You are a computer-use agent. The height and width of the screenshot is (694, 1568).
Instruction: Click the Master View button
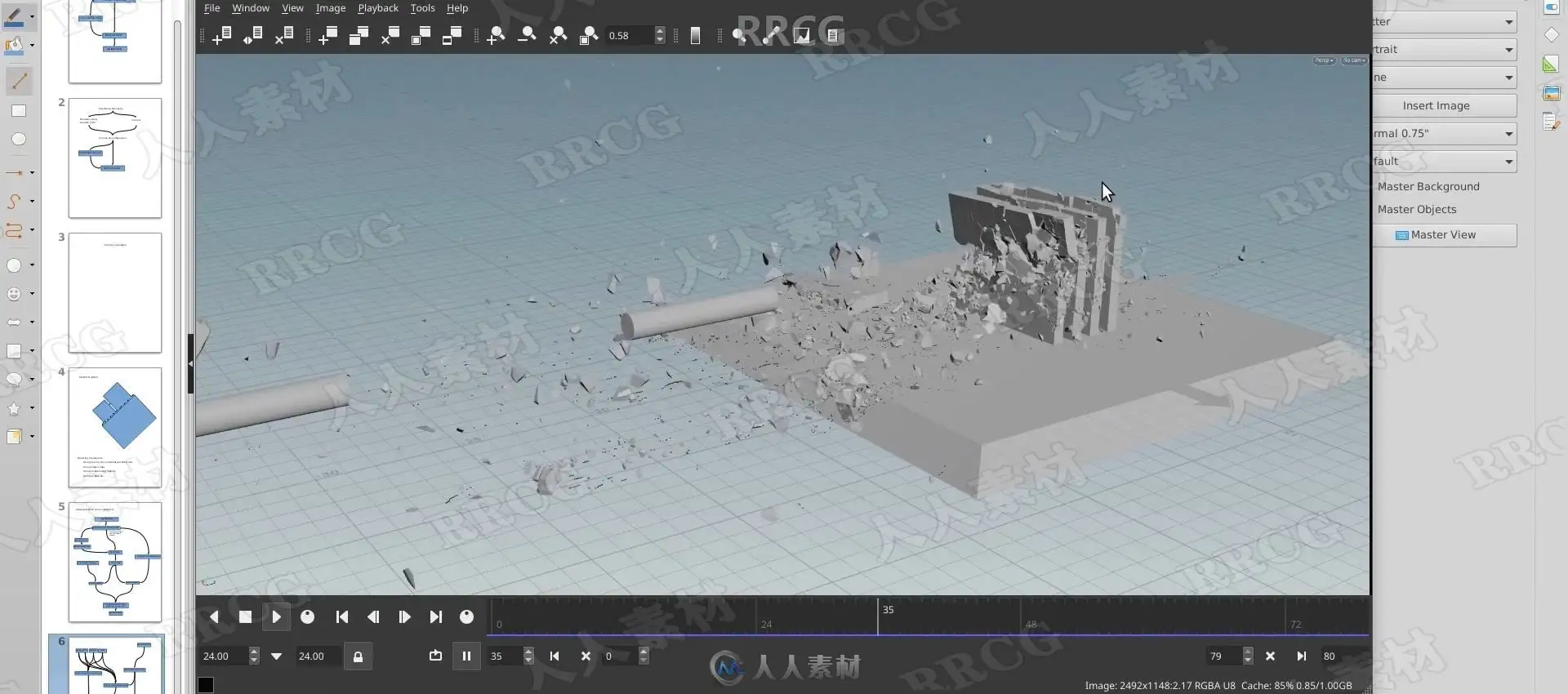click(1444, 235)
